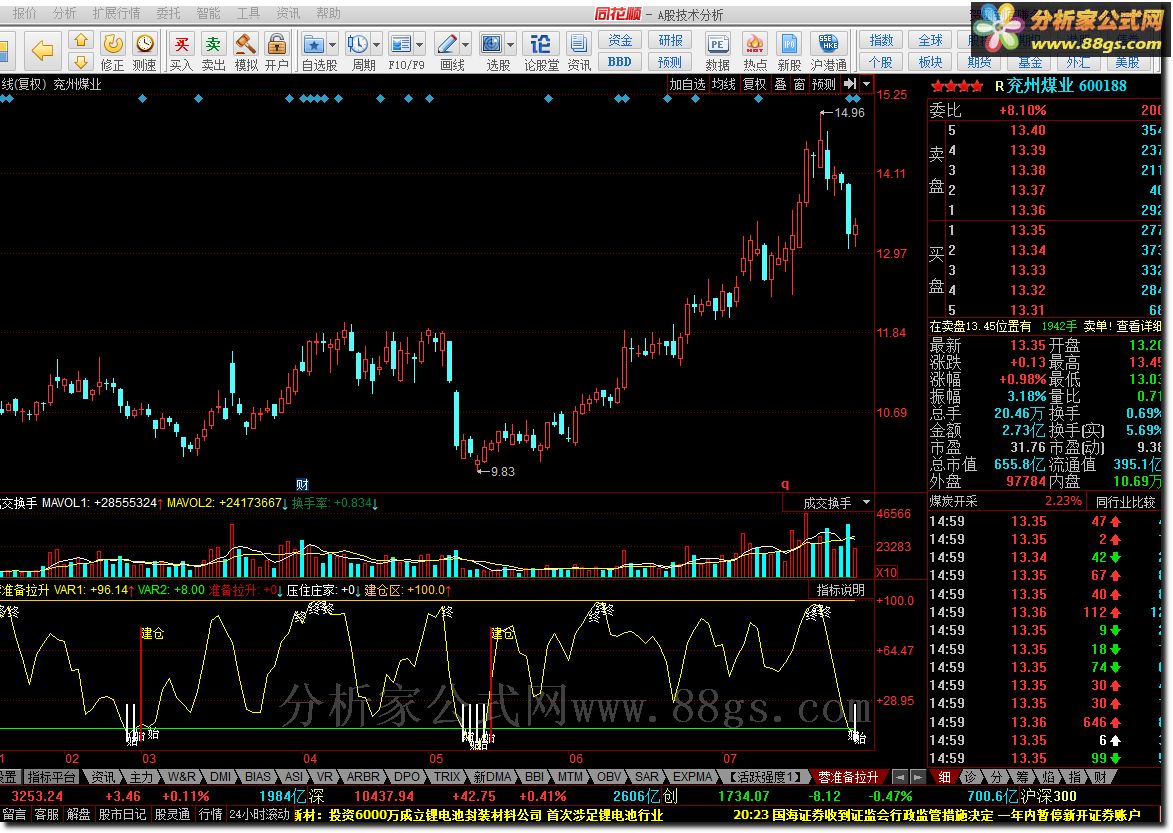Image resolution: width=1173 pixels, height=833 pixels.
Task: Open the 委托 menu
Action: click(x=168, y=13)
